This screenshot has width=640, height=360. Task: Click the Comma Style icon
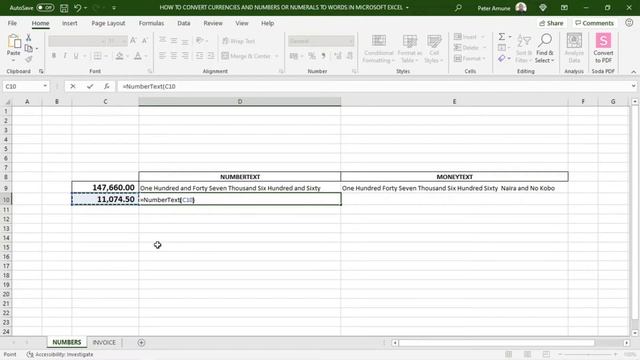324,56
